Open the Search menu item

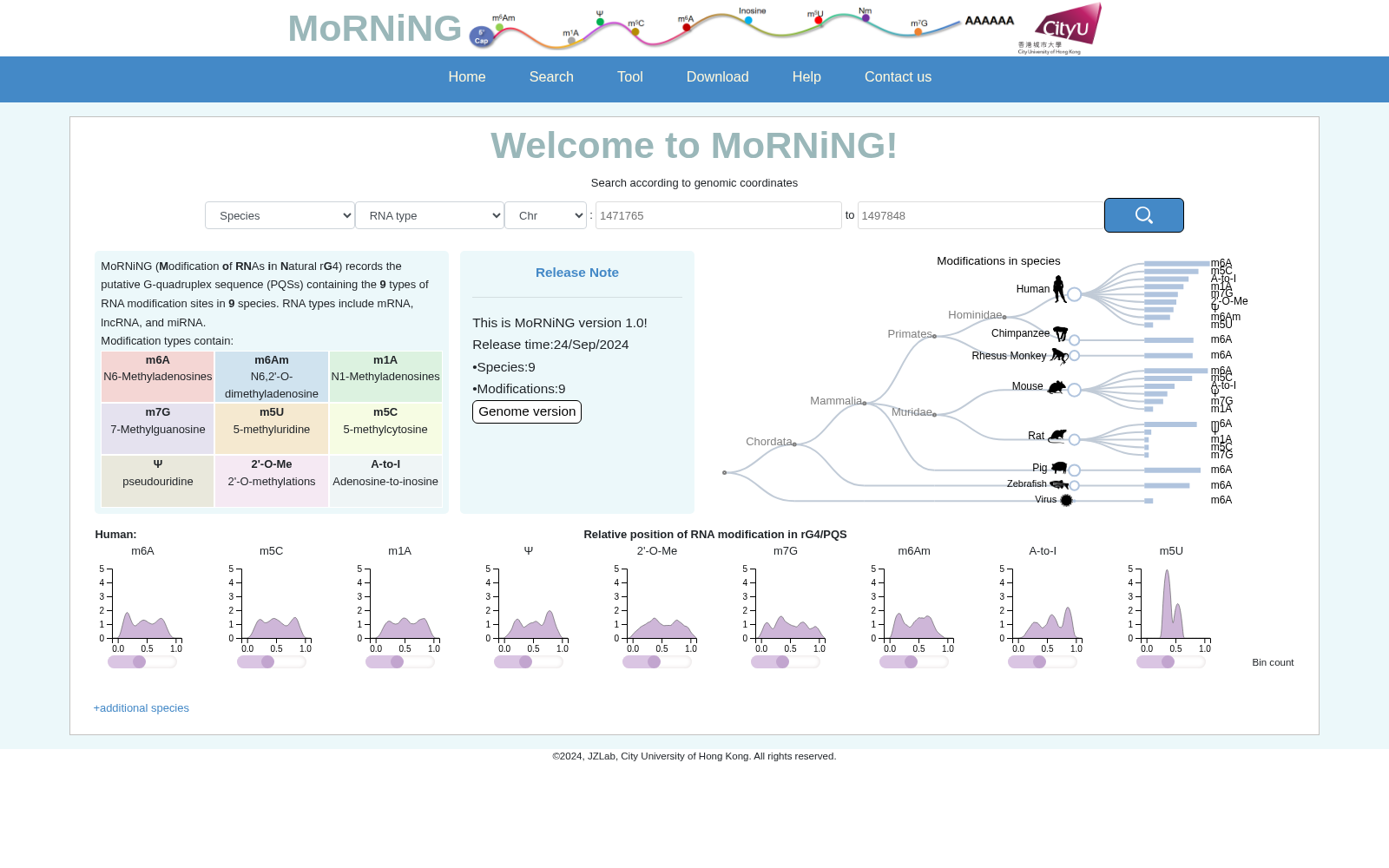551,77
